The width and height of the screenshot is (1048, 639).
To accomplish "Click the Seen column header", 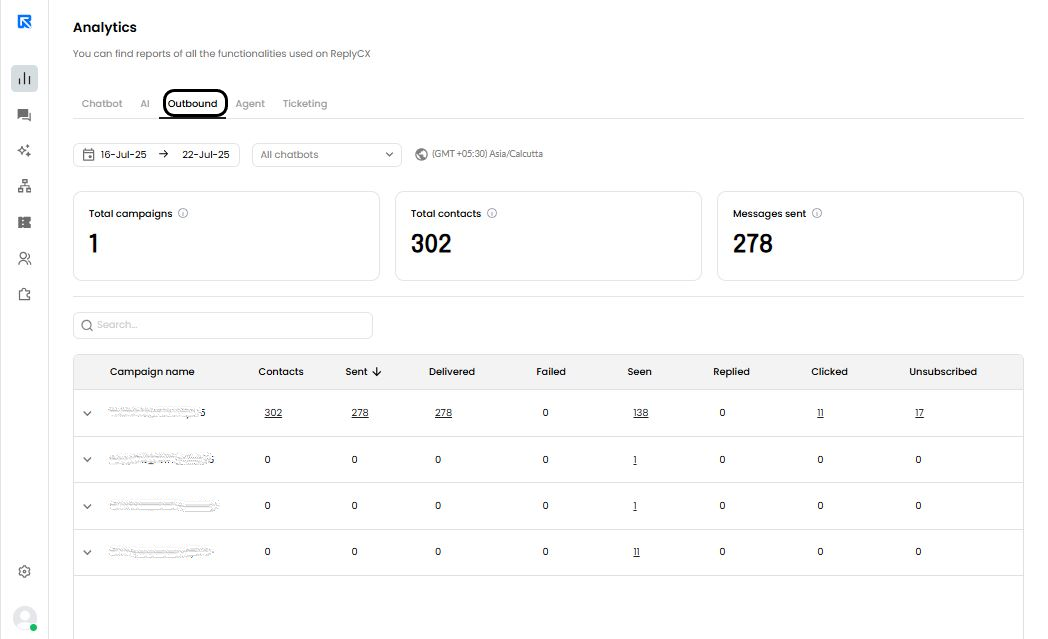I will tap(639, 372).
